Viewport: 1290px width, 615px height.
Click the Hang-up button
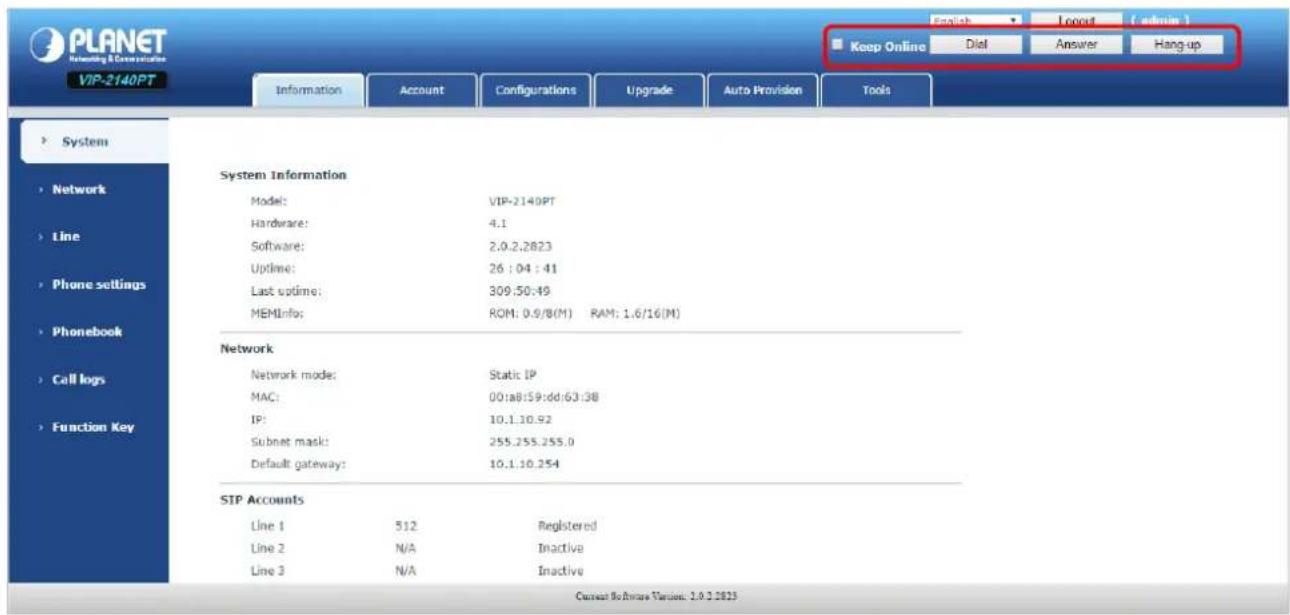point(1176,45)
